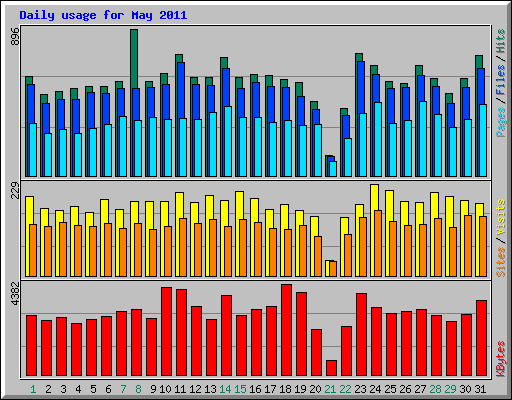The width and height of the screenshot is (512, 400).
Task: Select the red KBytes bar for day 31
Action: point(481,338)
